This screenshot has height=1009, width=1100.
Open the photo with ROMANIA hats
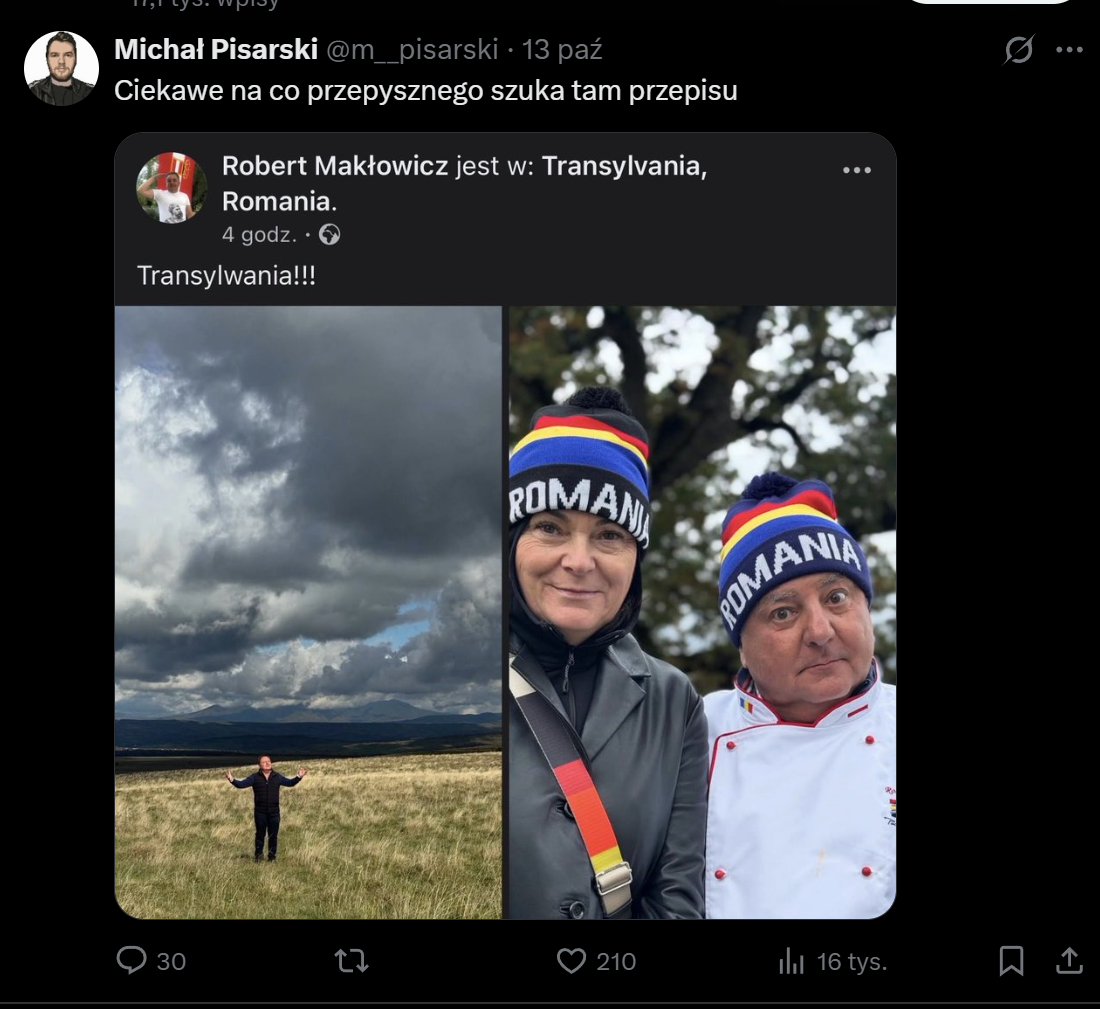coord(702,612)
